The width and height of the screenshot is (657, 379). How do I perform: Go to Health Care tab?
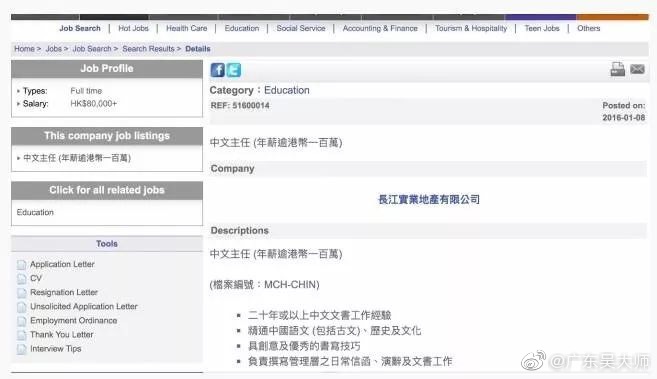pyautogui.click(x=186, y=28)
